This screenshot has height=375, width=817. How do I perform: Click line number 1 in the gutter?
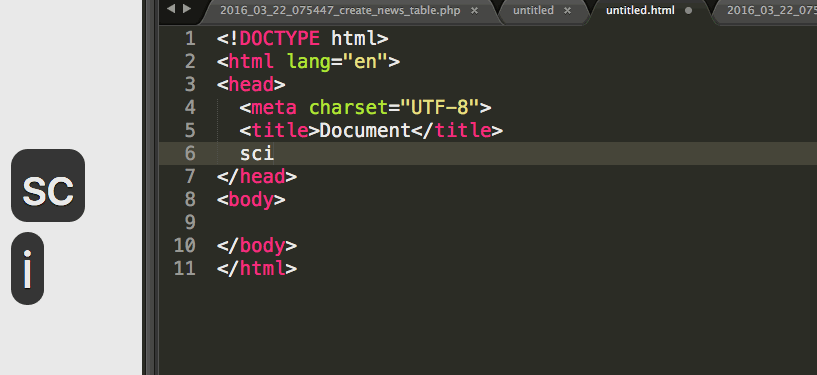[190, 39]
